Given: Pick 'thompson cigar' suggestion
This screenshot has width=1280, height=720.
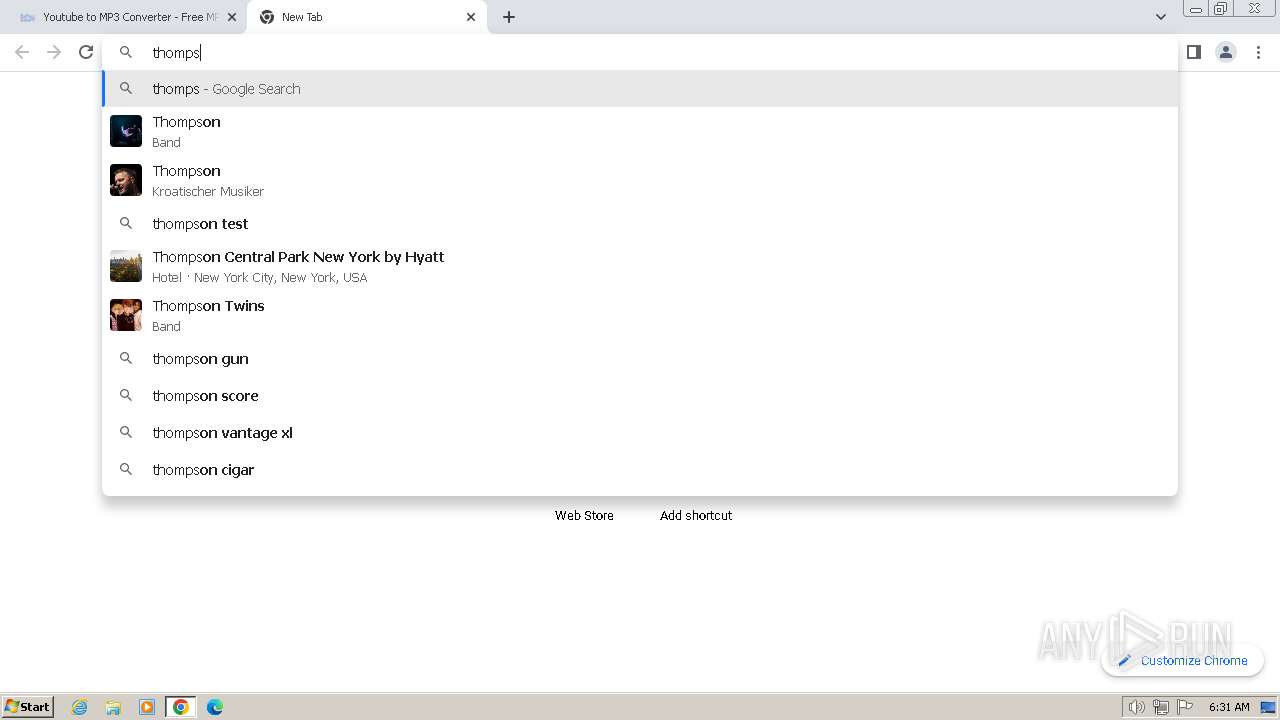Looking at the screenshot, I should 640,470.
